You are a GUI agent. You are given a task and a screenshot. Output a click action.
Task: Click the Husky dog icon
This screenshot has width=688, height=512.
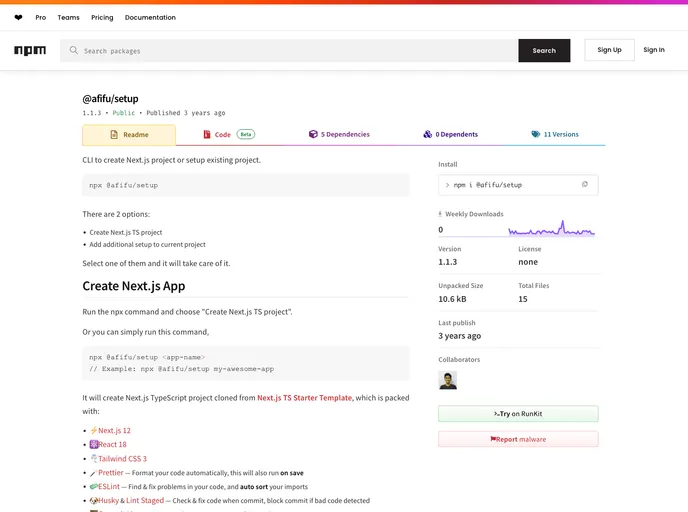pyautogui.click(x=93, y=501)
